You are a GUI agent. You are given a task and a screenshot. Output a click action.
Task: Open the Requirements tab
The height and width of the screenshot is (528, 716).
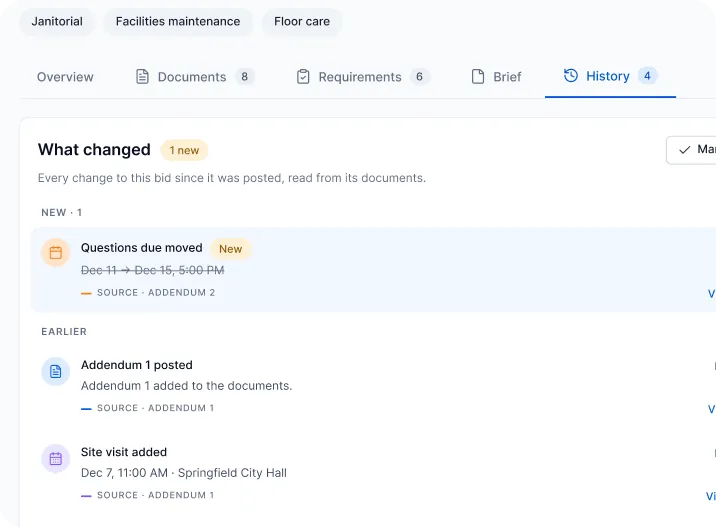click(x=363, y=77)
